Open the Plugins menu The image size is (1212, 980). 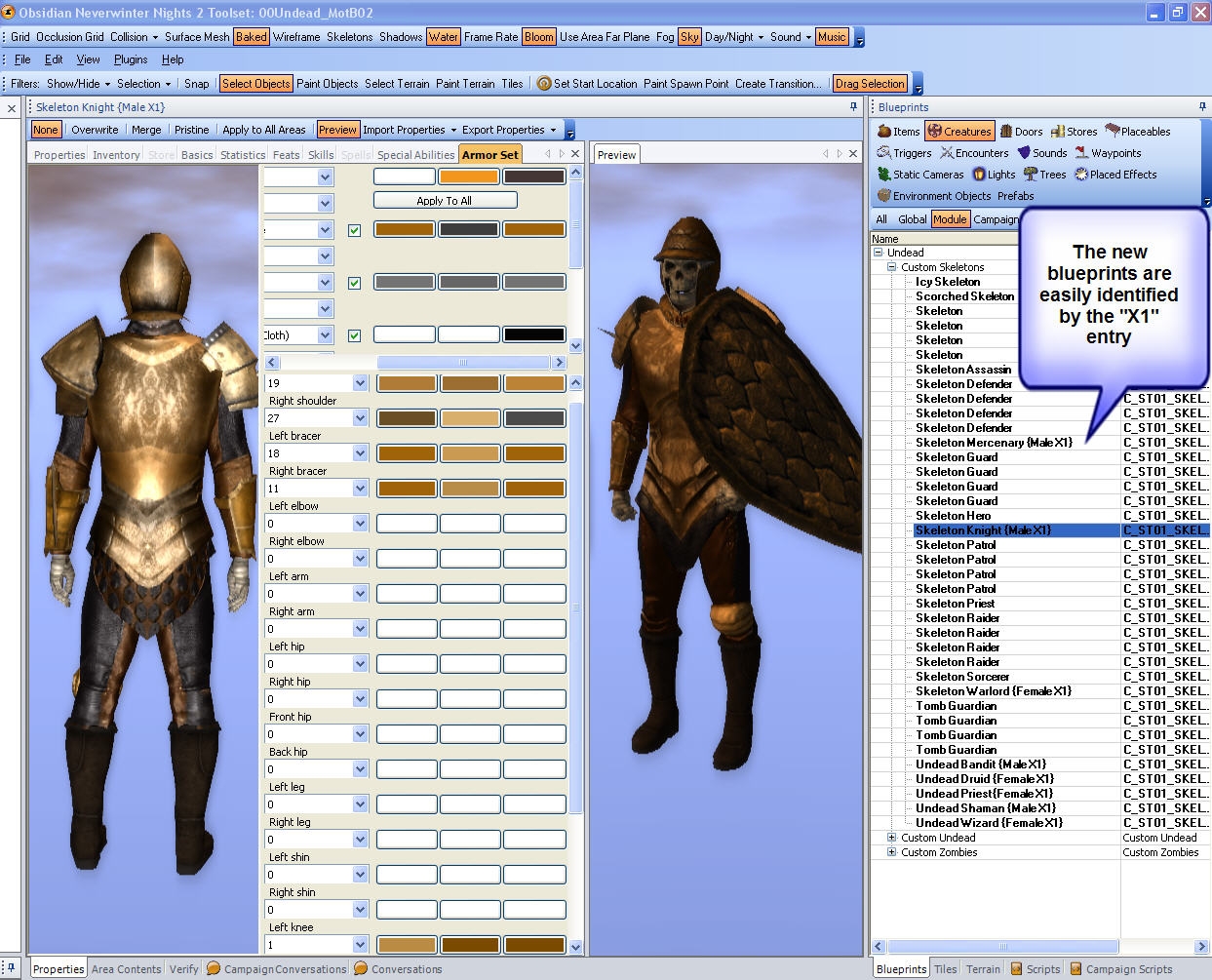coord(131,59)
